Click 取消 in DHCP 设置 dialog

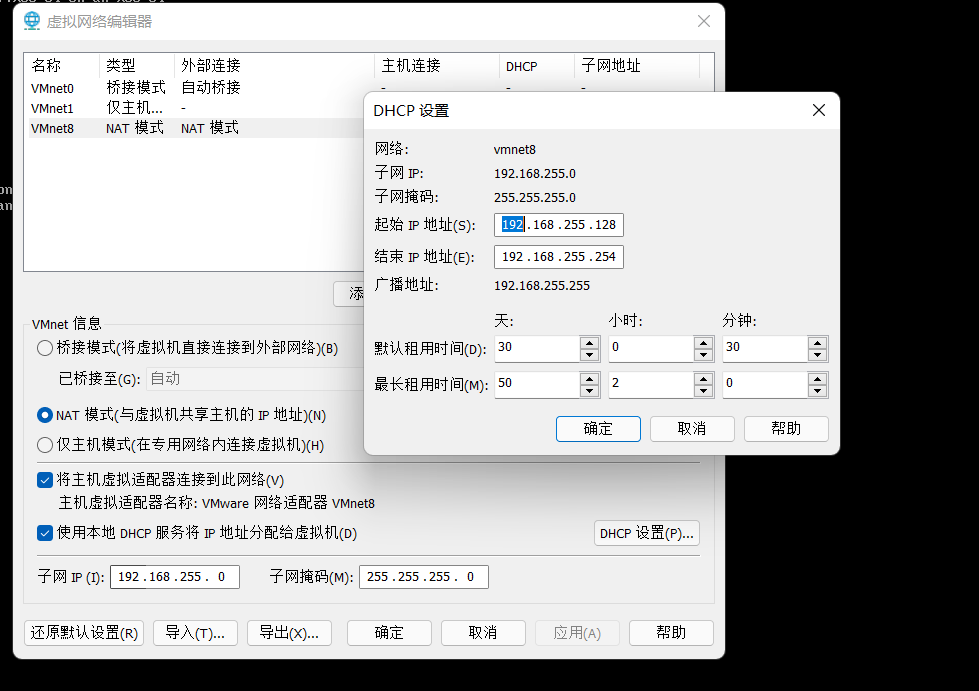pos(692,429)
